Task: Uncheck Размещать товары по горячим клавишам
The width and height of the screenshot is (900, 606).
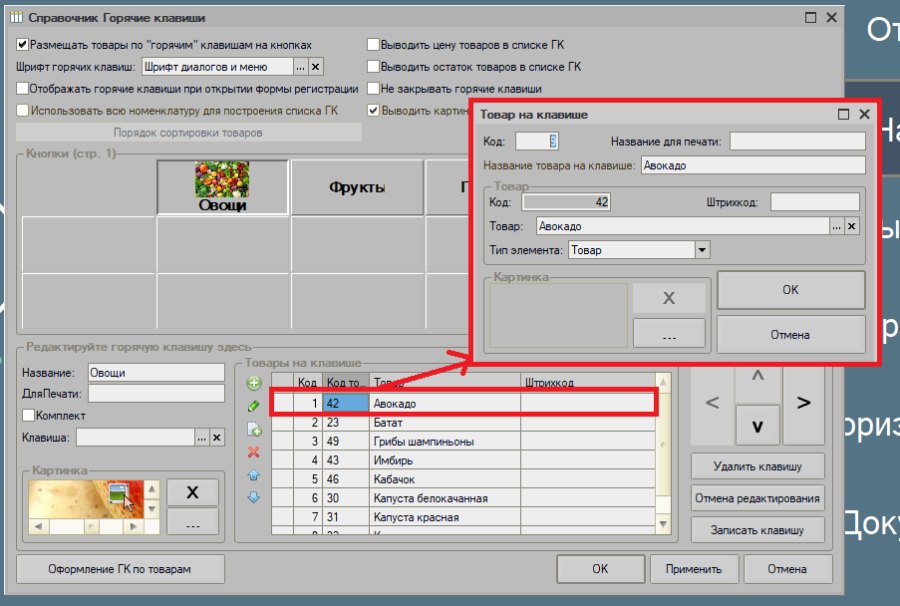Action: [22, 45]
